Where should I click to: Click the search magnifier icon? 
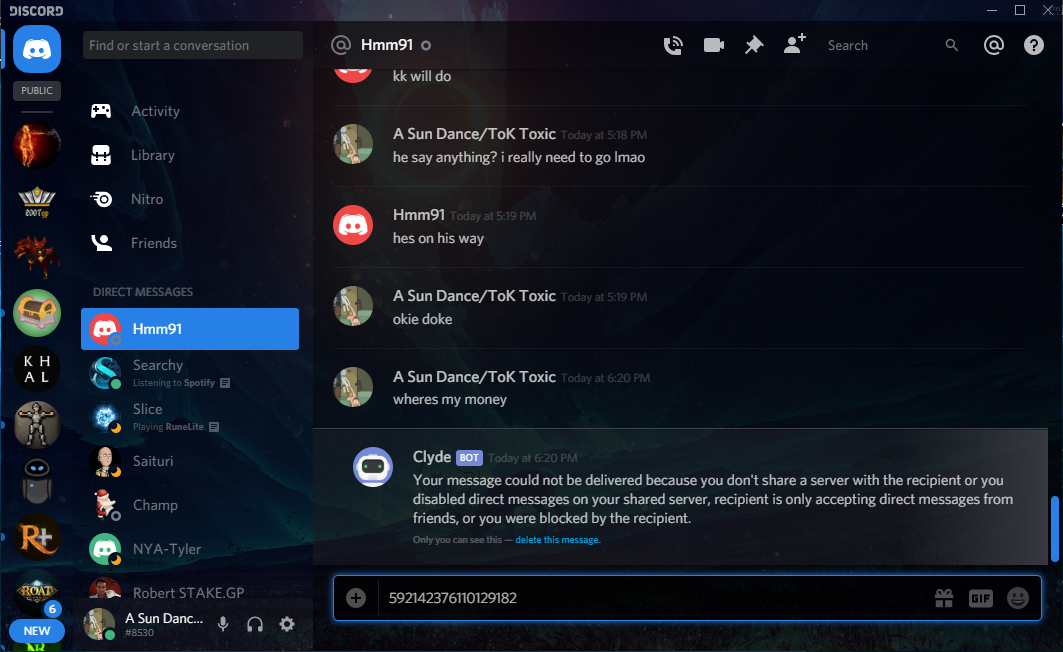pyautogui.click(x=952, y=45)
